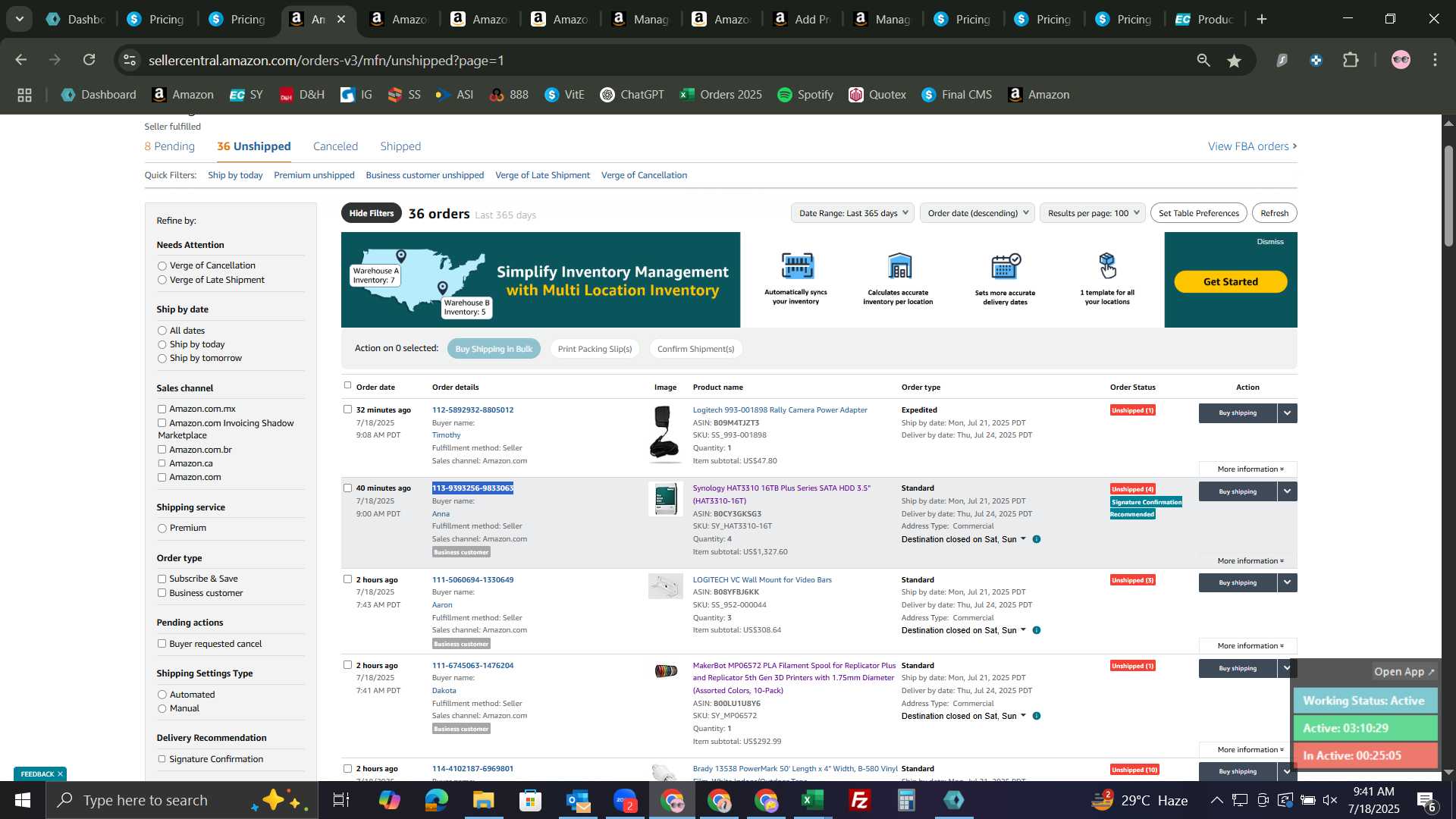Click the Hide Filters button
This screenshot has height=819, width=1456.
pyautogui.click(x=372, y=213)
